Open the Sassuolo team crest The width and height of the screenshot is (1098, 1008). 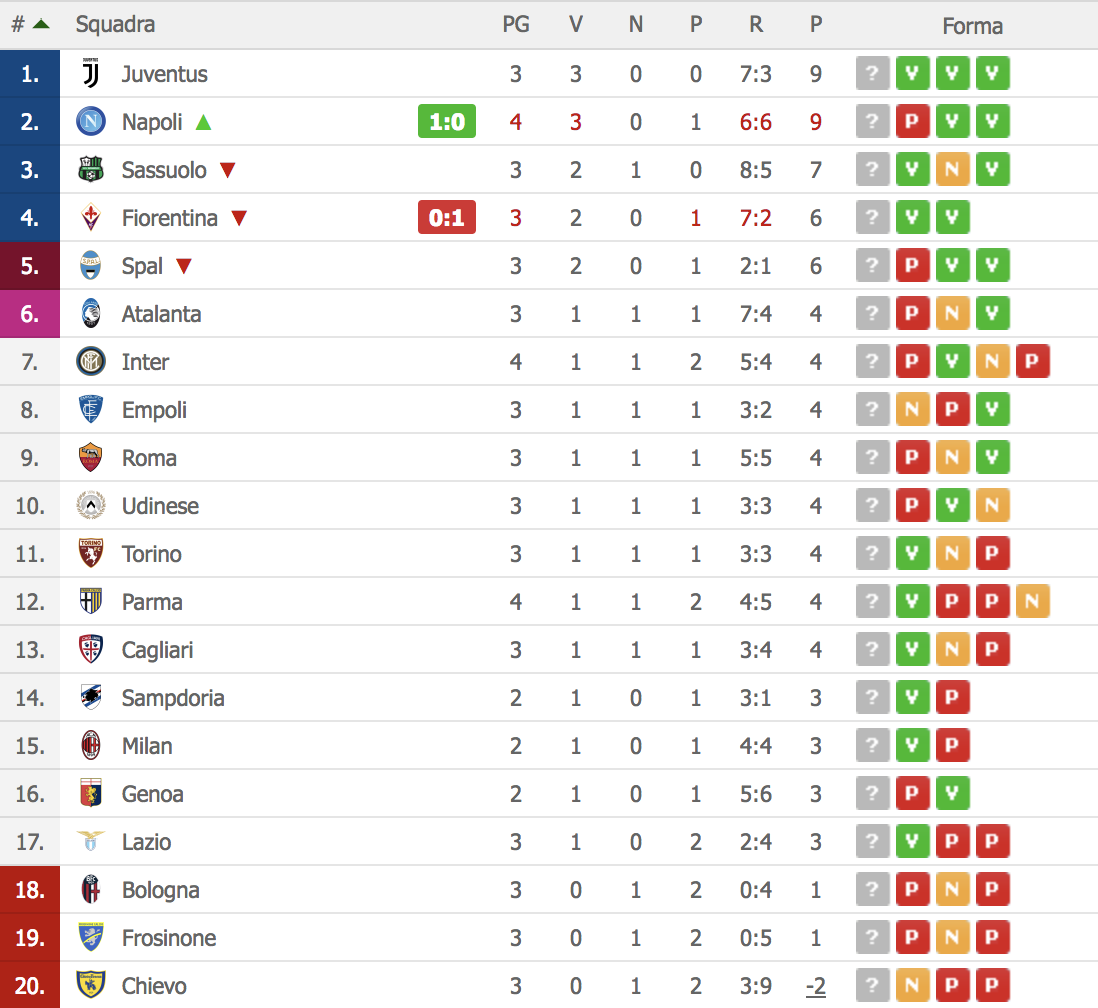[90, 170]
